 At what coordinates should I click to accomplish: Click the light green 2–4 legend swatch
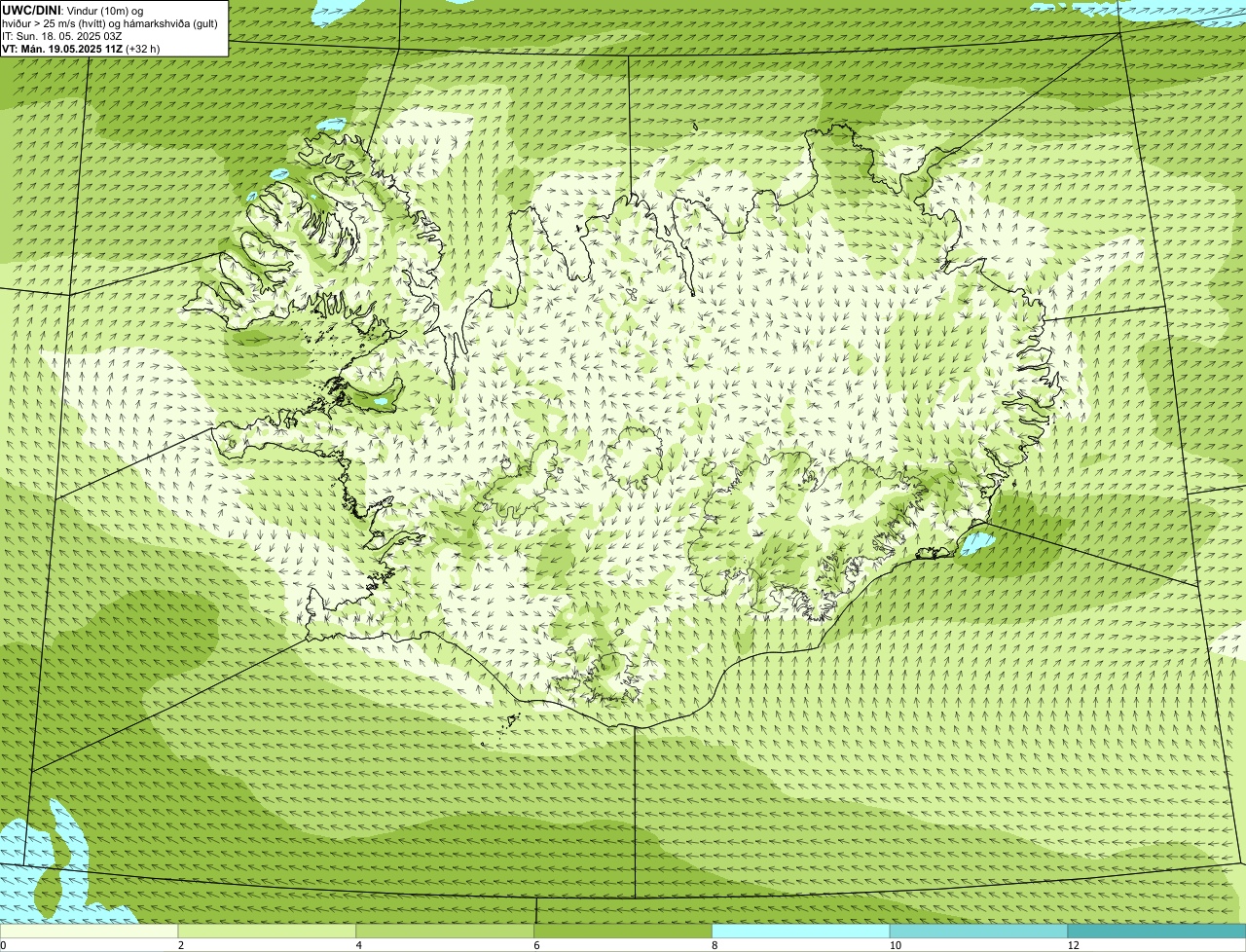click(268, 932)
